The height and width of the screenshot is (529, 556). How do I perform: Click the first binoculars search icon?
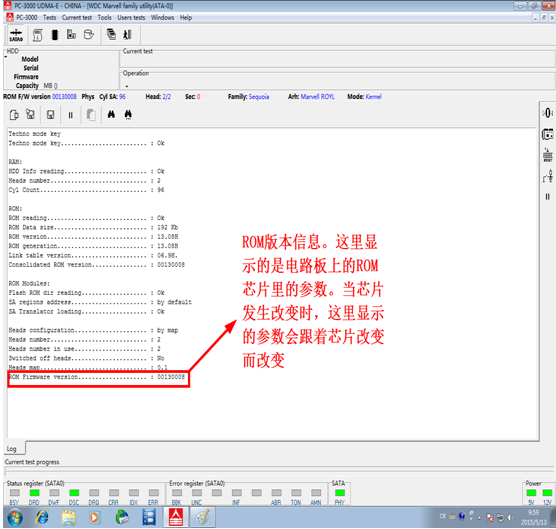111,115
